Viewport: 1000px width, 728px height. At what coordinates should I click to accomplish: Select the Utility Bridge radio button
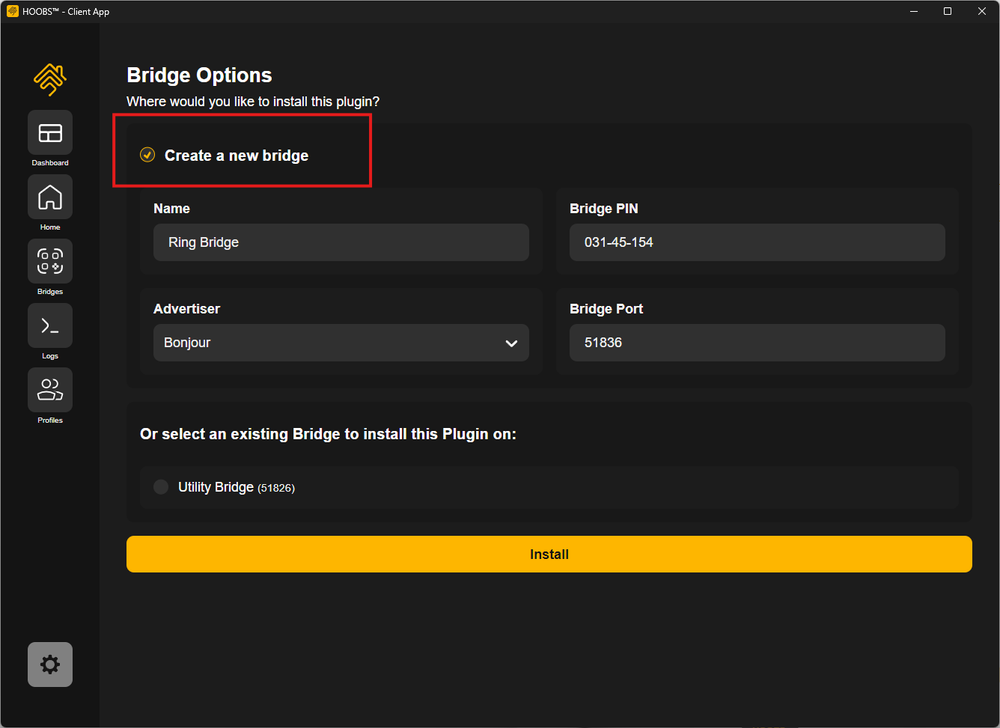pyautogui.click(x=161, y=487)
